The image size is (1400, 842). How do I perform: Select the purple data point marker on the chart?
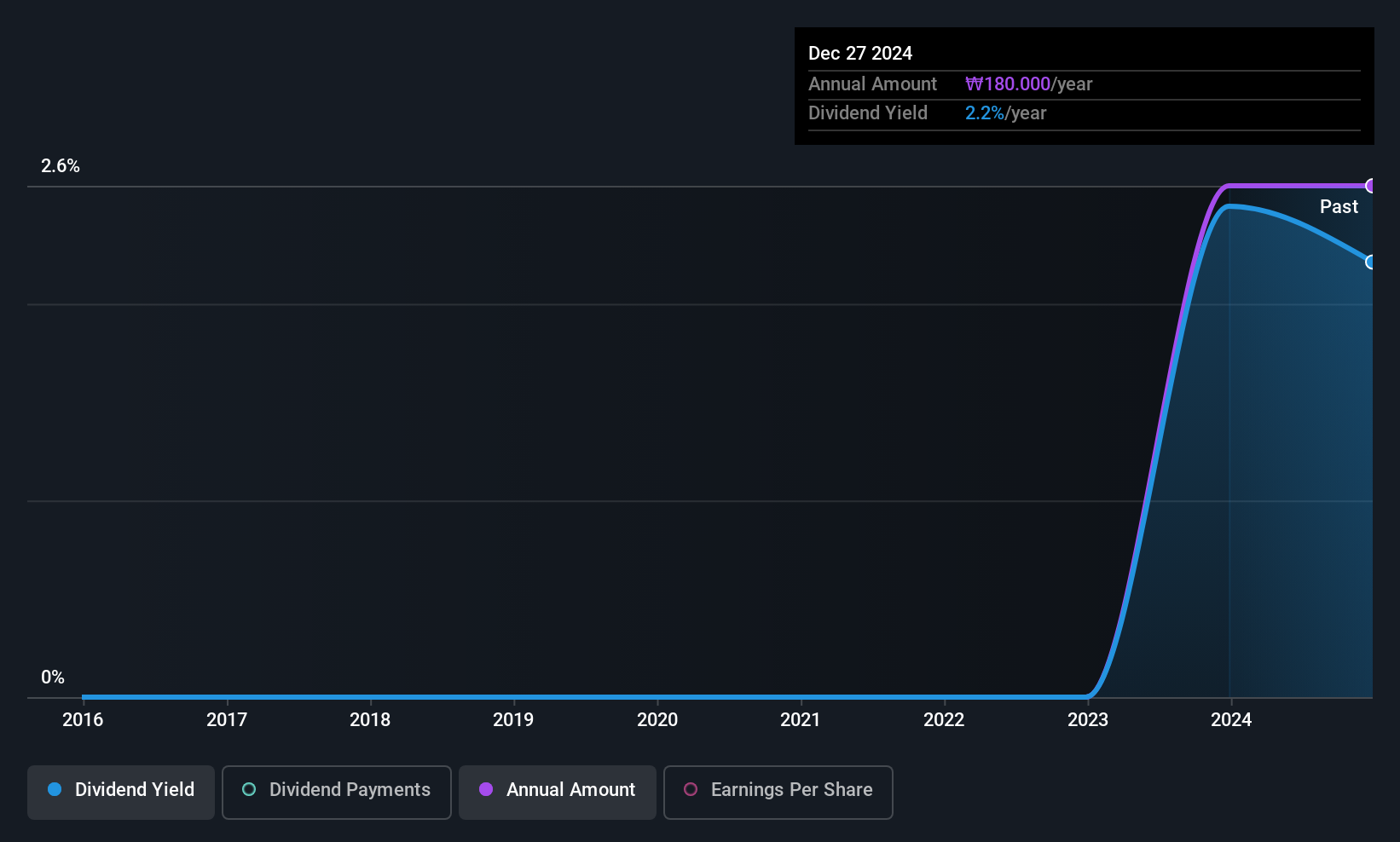(1371, 185)
